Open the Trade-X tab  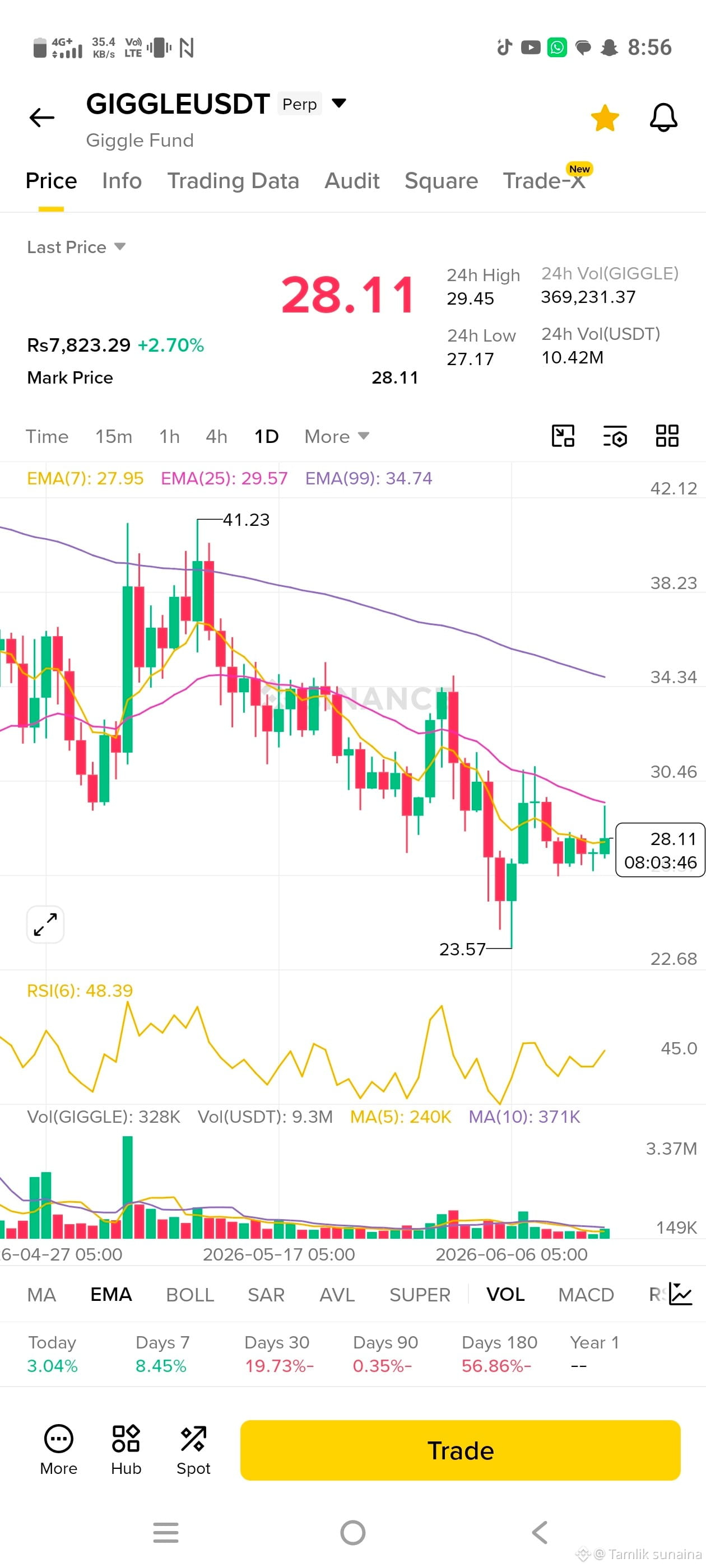click(544, 181)
